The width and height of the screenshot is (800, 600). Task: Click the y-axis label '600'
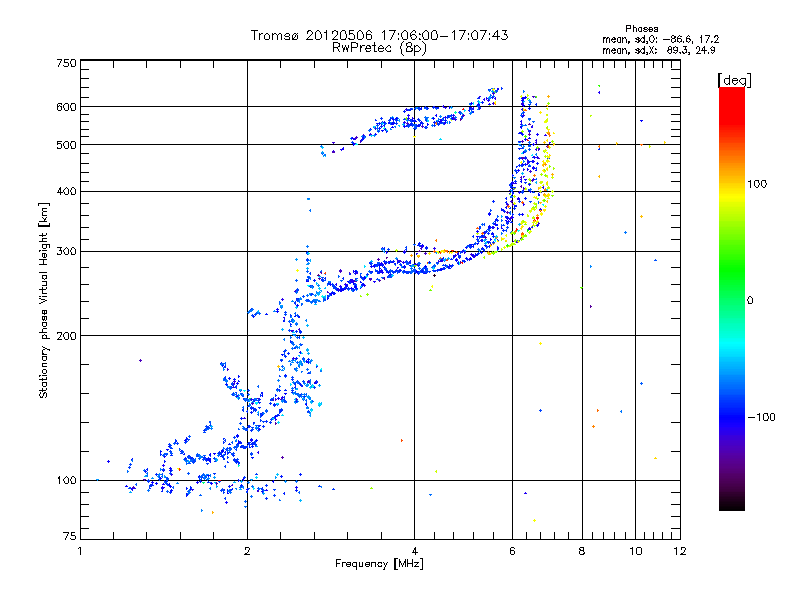click(66, 107)
